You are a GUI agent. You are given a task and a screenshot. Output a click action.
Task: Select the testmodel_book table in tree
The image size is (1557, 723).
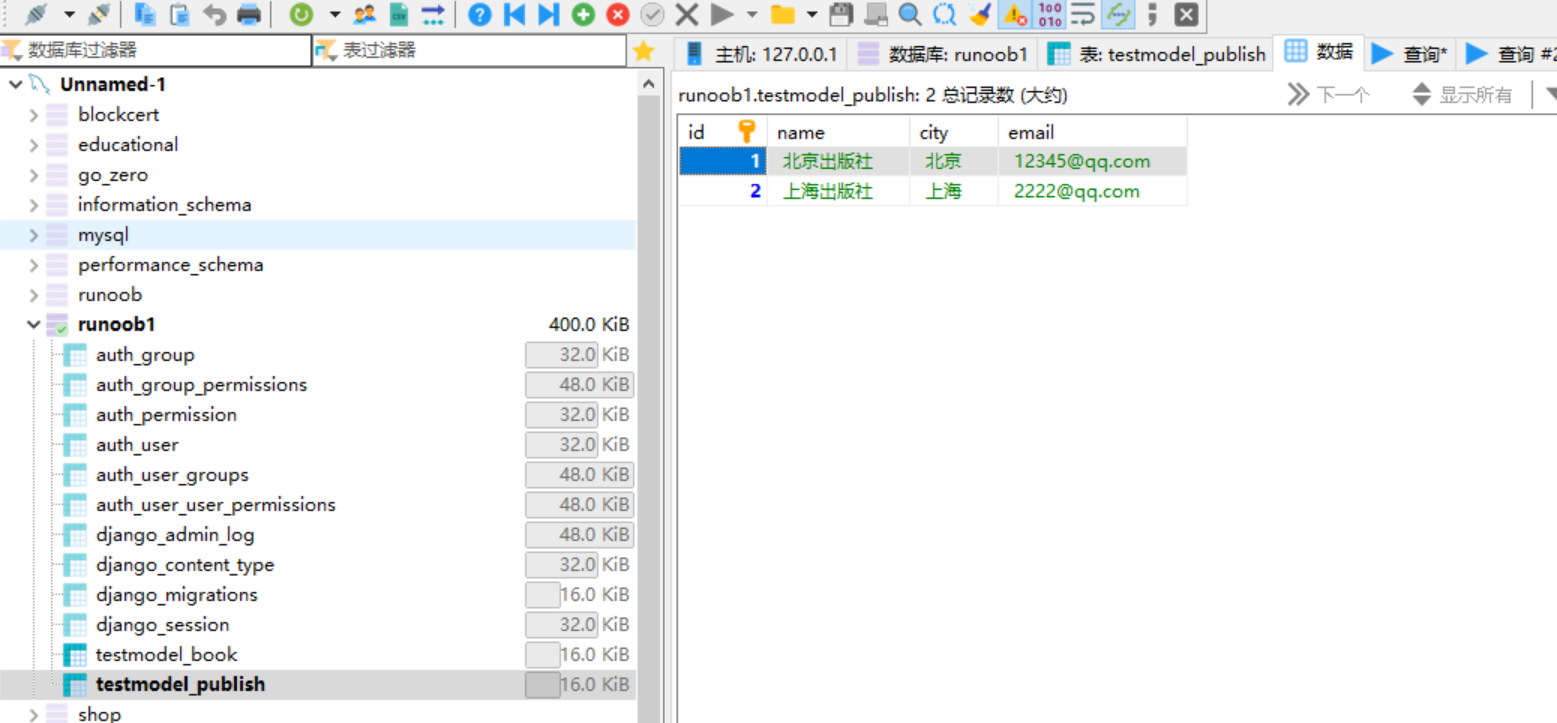point(166,655)
